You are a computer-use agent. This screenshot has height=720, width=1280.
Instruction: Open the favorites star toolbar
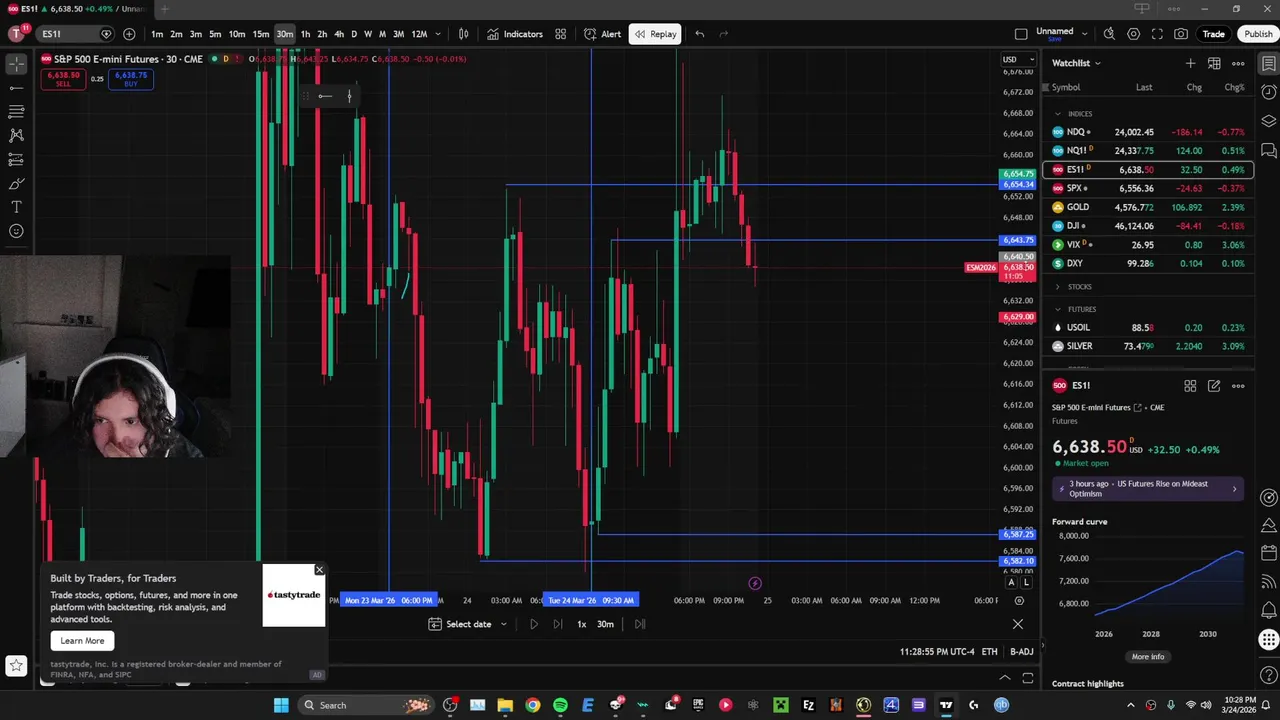point(16,664)
